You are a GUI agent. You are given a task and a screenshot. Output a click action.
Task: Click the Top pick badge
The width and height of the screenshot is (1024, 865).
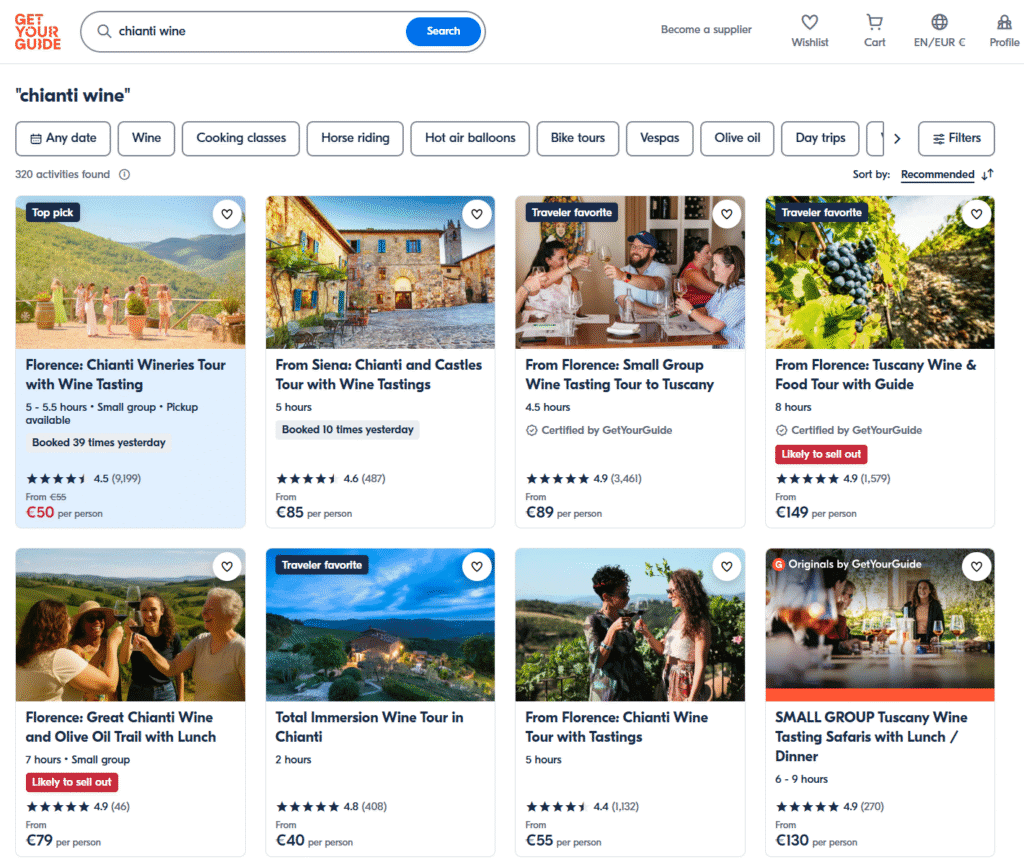[x=53, y=213]
